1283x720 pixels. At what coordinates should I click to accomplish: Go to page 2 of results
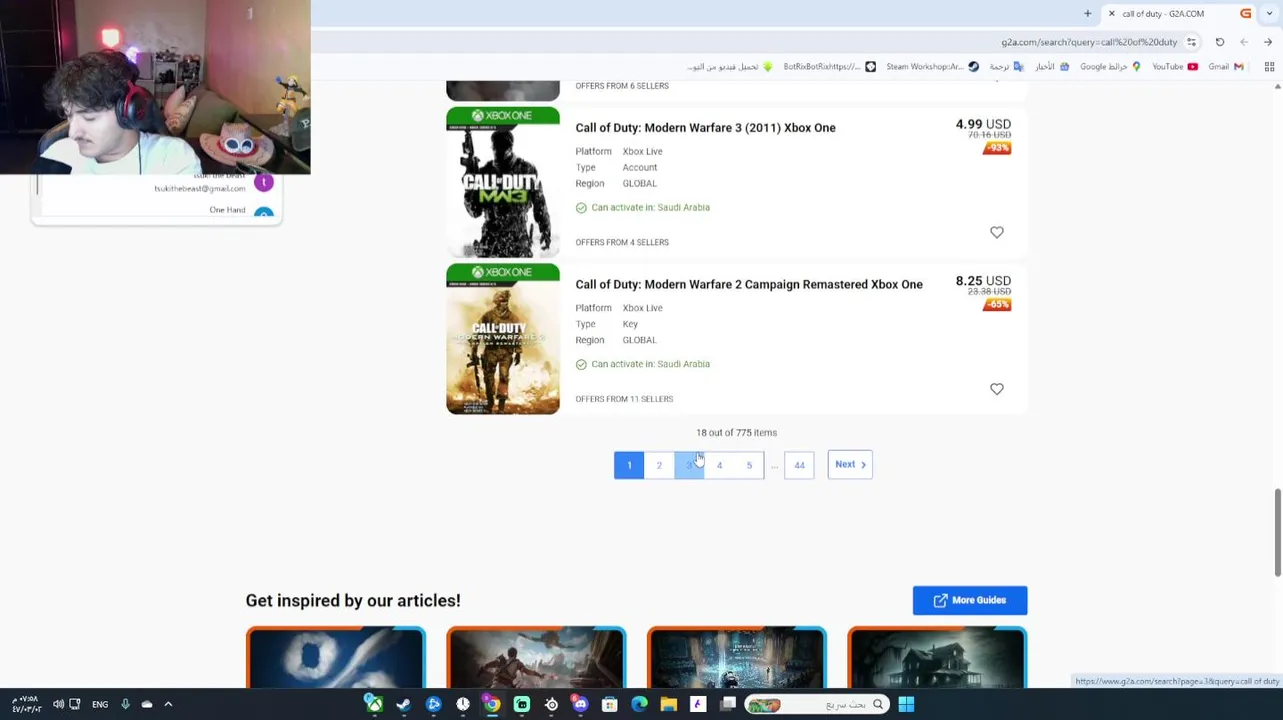click(x=659, y=465)
